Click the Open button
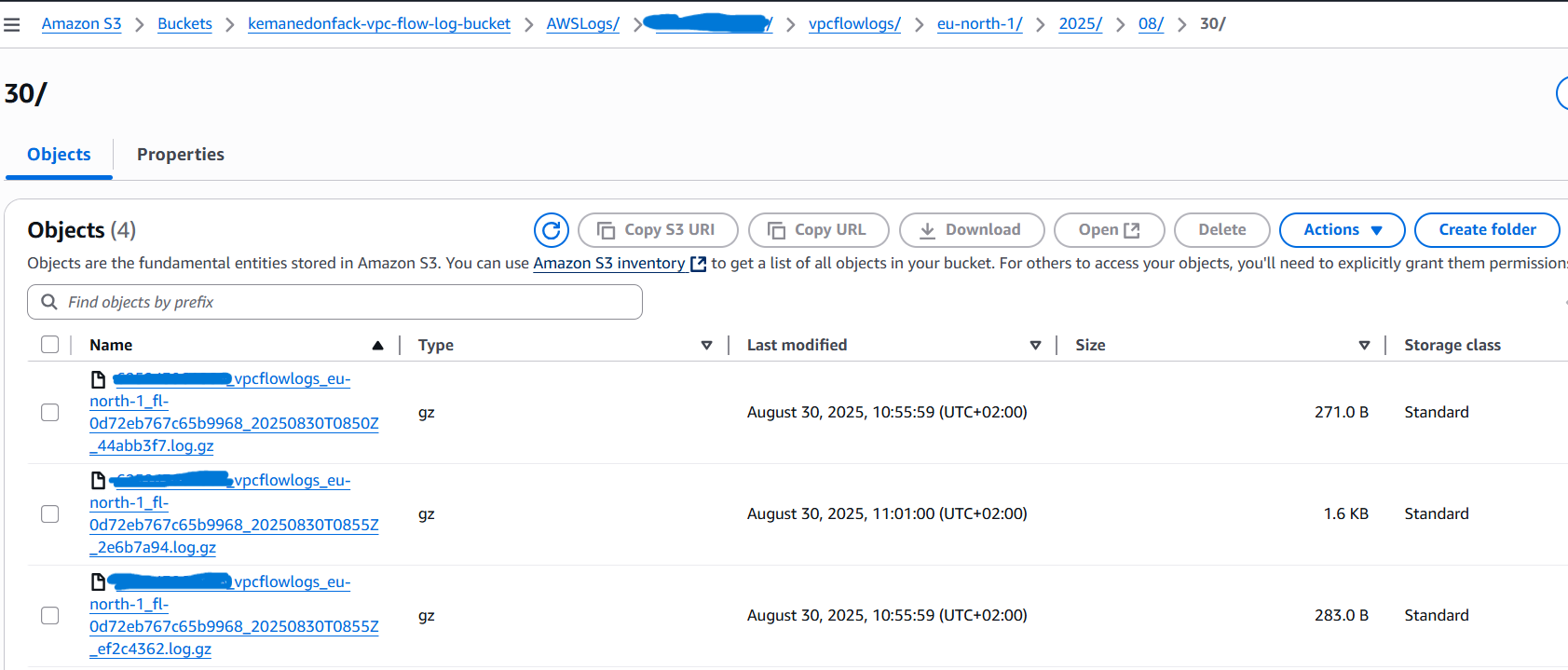Screen dimensions: 1568x670 pos(1110,230)
